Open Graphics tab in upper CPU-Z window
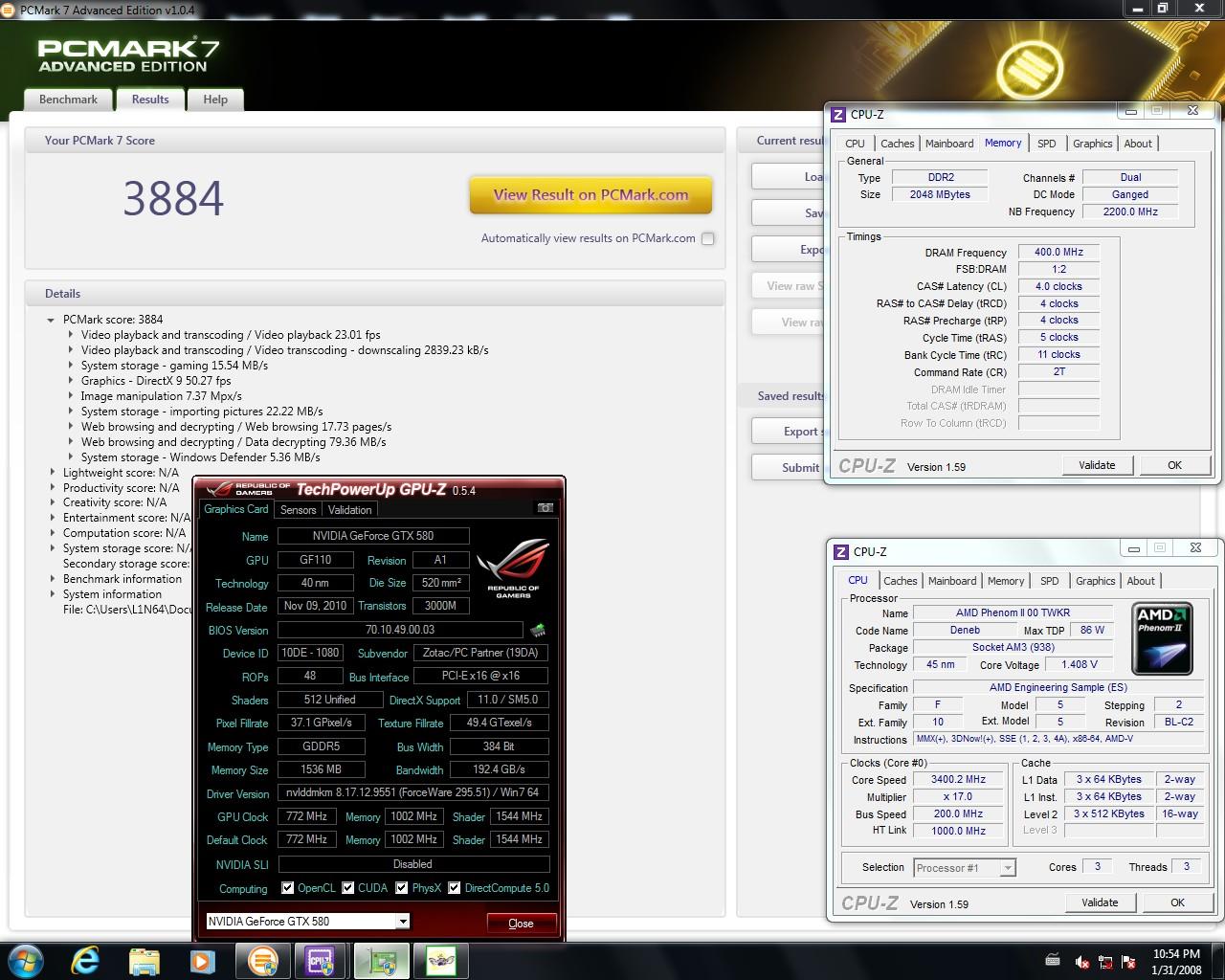Image resolution: width=1225 pixels, height=980 pixels. [x=1092, y=144]
